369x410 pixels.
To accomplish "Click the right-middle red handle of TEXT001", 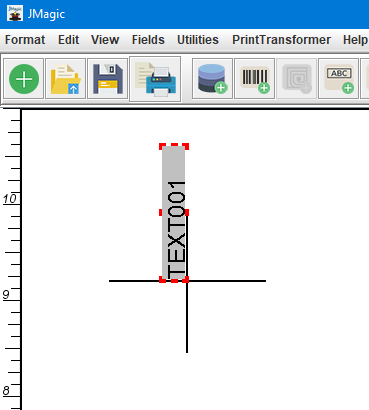I will [186, 213].
